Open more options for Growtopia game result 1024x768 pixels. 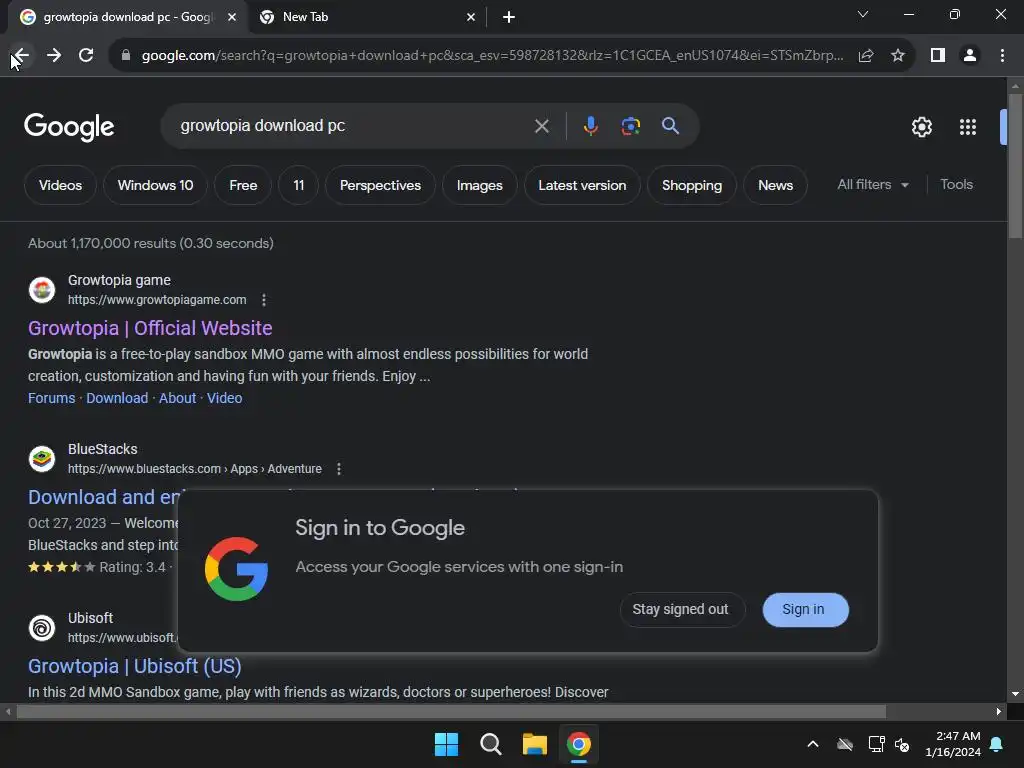[264, 300]
